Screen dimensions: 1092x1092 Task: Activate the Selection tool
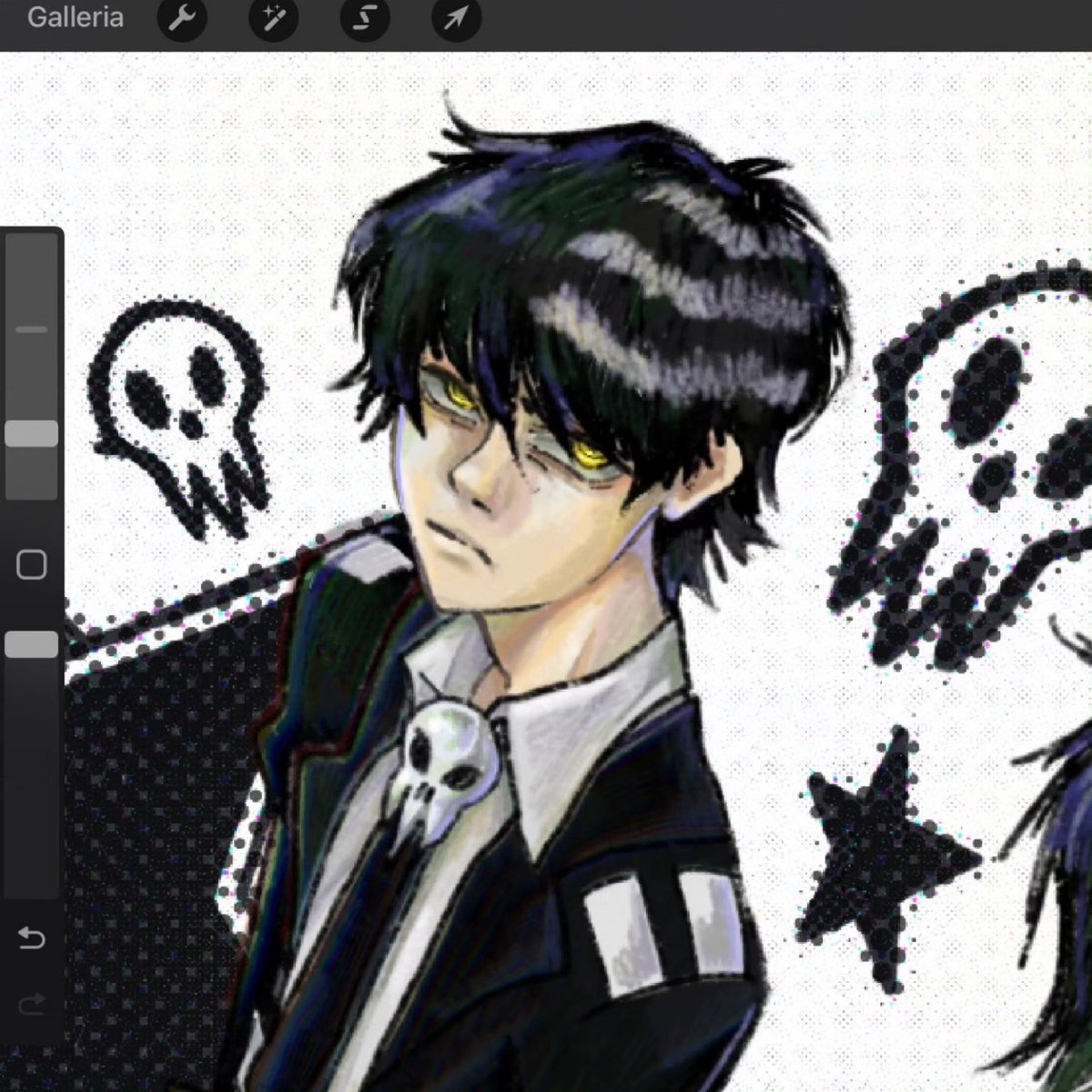pyautogui.click(x=365, y=18)
